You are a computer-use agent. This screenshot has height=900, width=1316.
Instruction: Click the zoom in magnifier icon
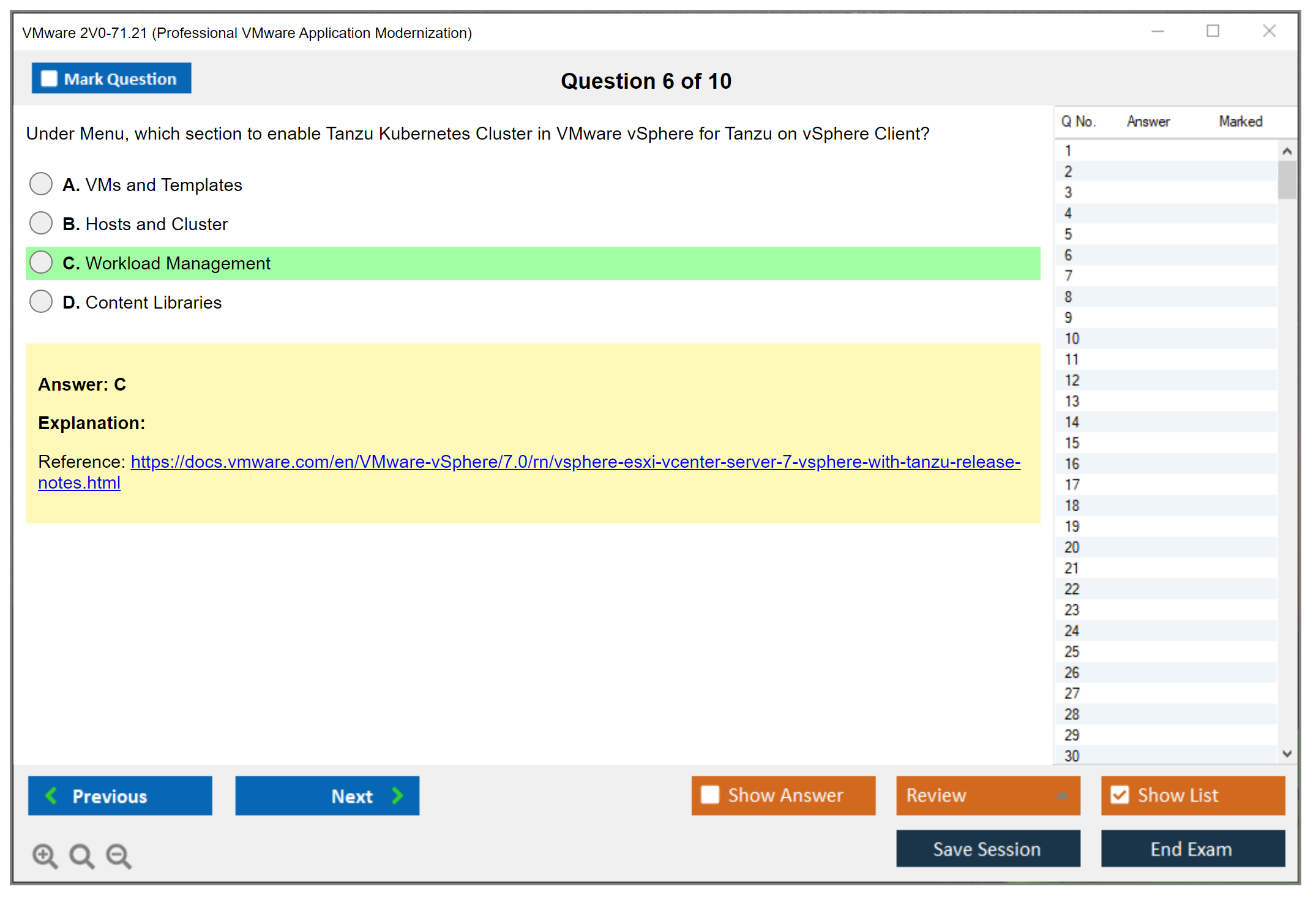[x=45, y=855]
